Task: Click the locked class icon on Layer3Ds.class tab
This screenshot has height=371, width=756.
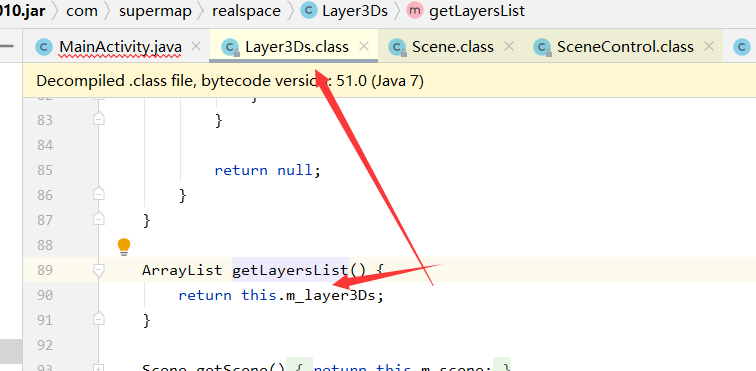Action: 230,47
